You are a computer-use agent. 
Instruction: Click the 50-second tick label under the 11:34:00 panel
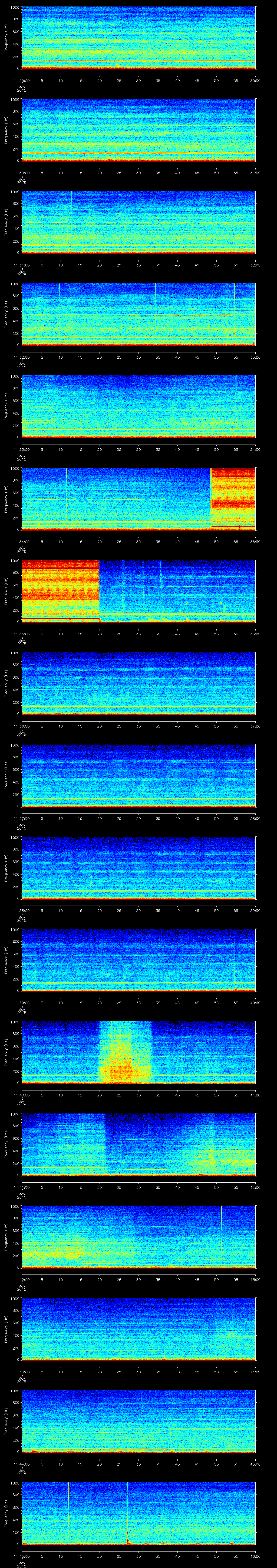(x=216, y=542)
